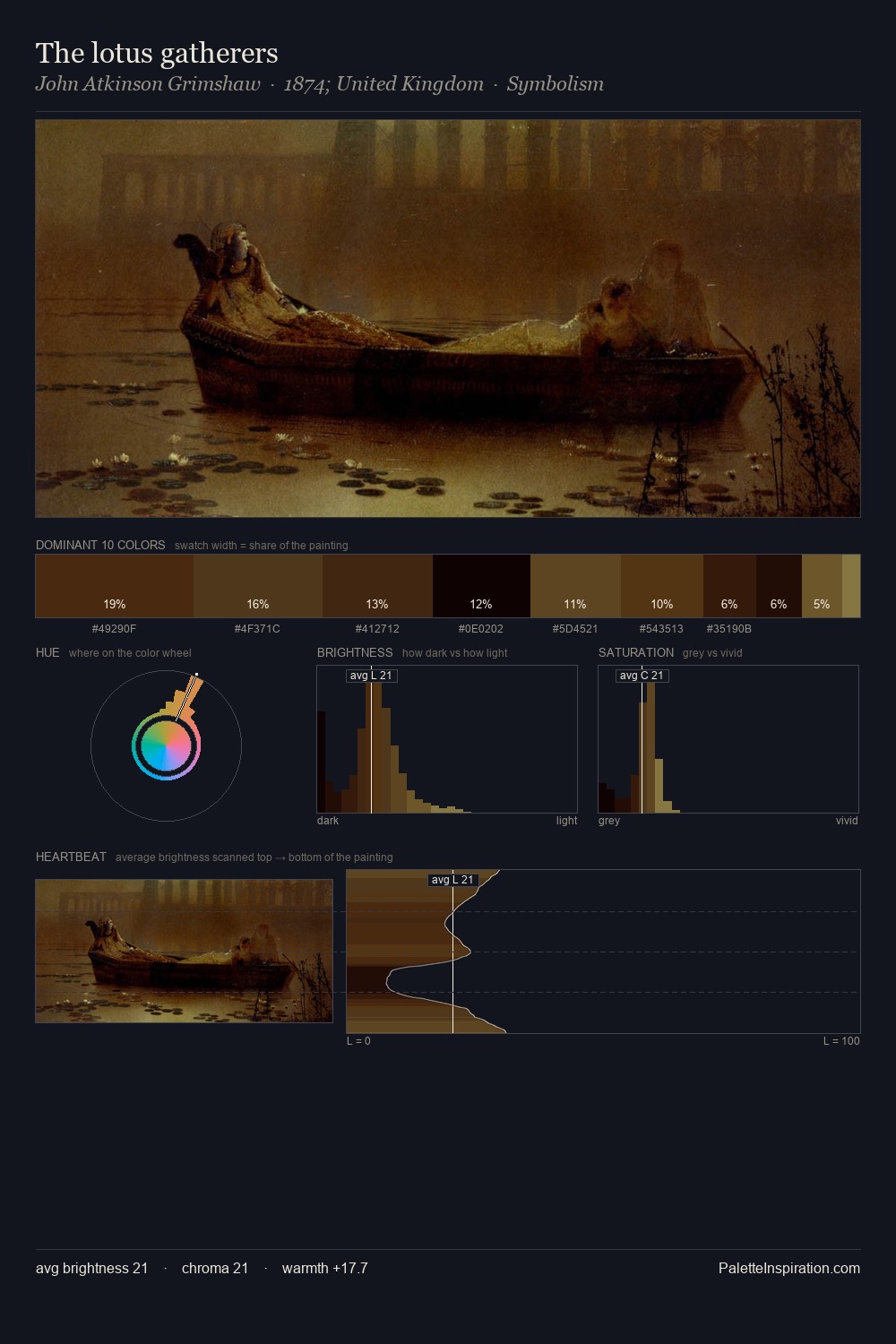Image resolution: width=896 pixels, height=1344 pixels.
Task: Click the 'BRIGHTNESS' section heading
Action: (355, 652)
